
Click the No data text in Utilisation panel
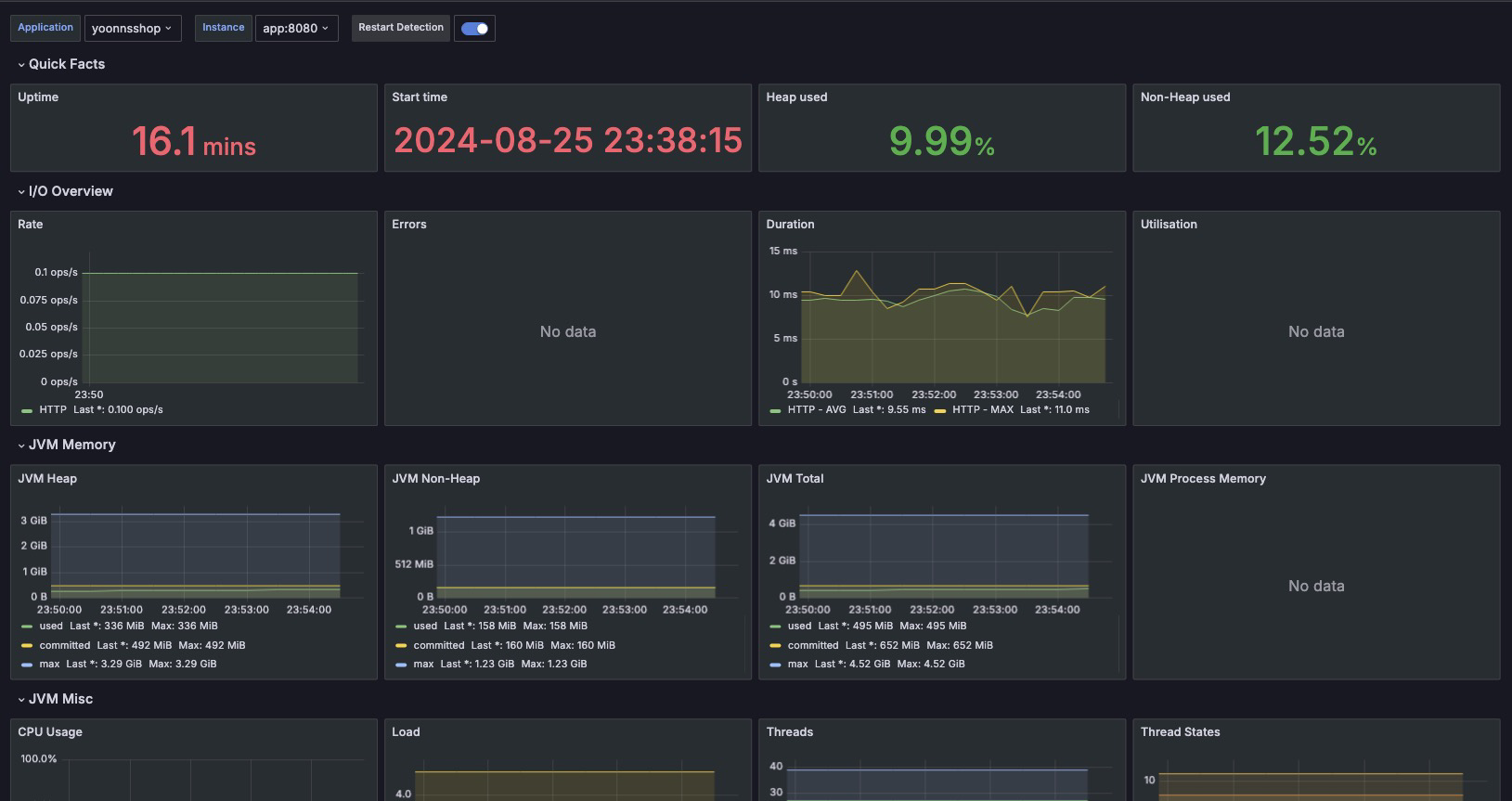1316,331
